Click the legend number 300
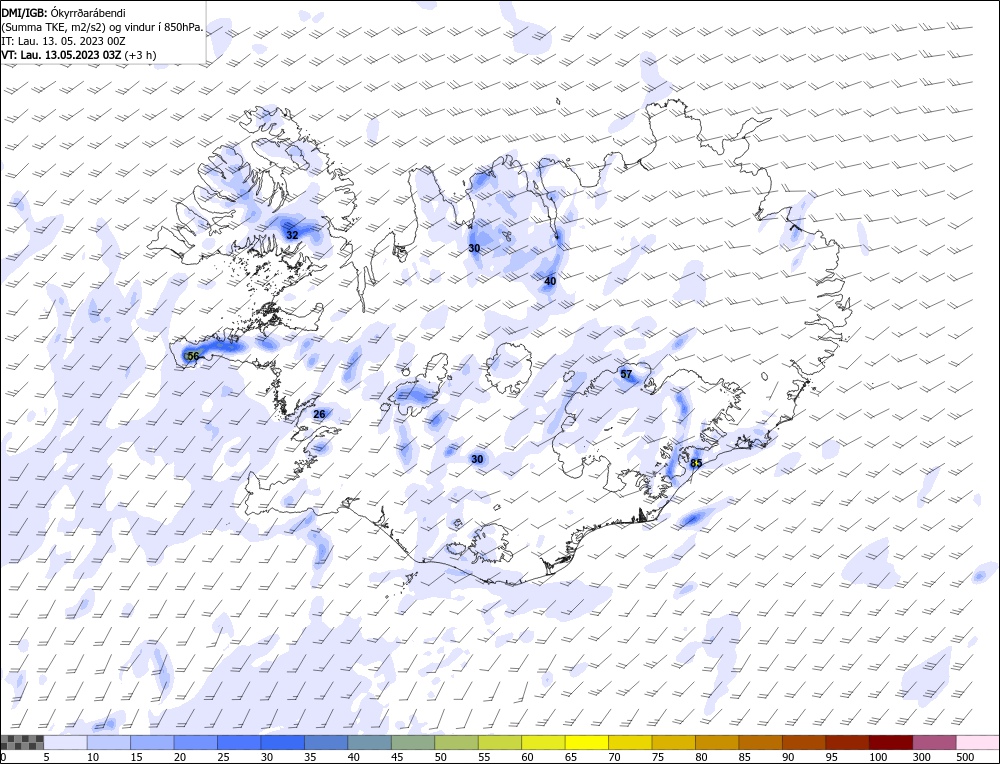 click(x=922, y=757)
